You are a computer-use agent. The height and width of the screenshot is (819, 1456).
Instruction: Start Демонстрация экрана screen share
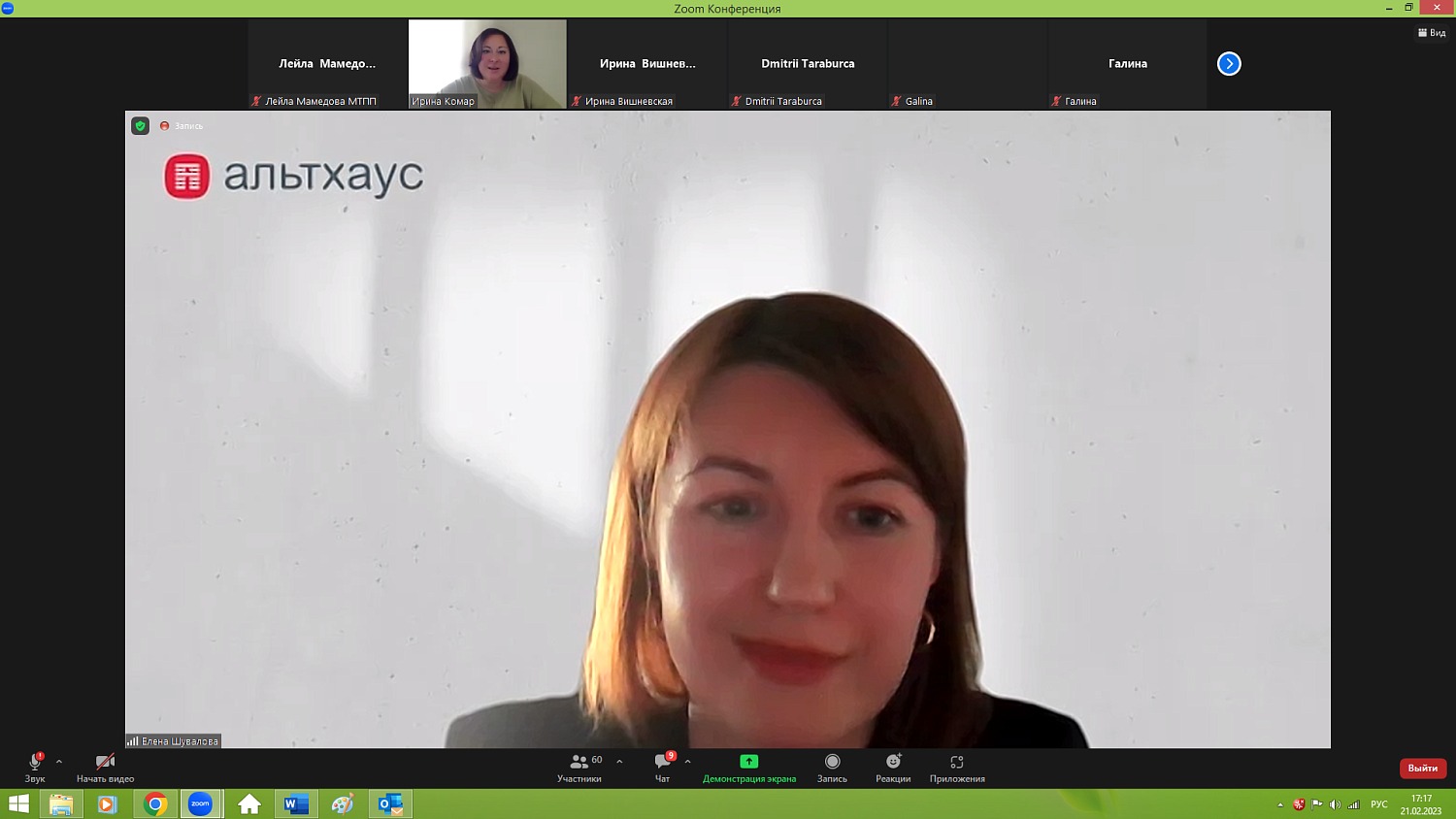748,767
